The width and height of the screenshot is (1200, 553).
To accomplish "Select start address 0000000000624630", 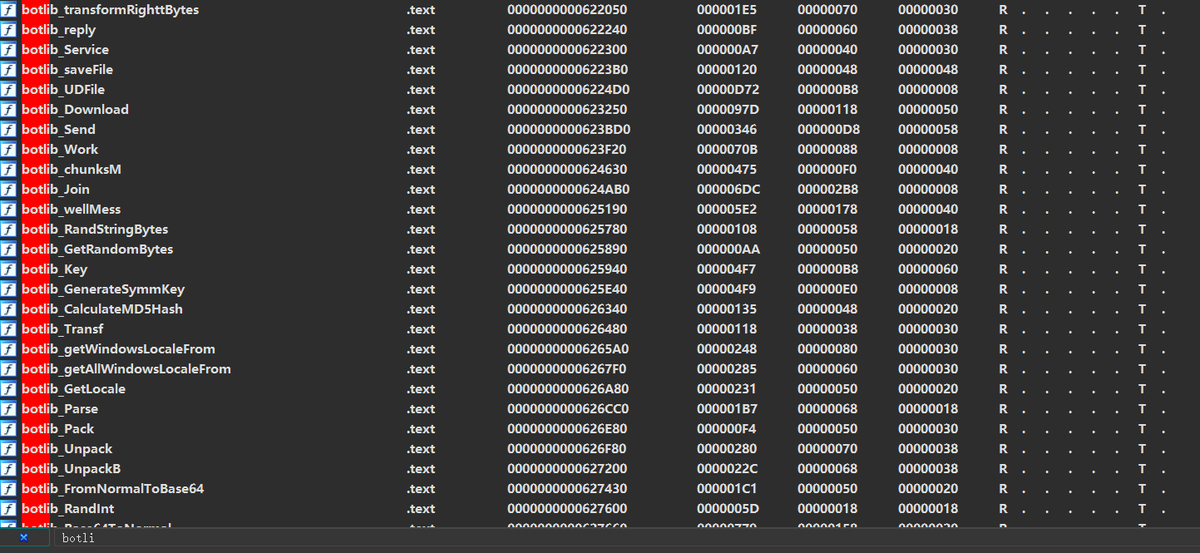I will point(567,169).
